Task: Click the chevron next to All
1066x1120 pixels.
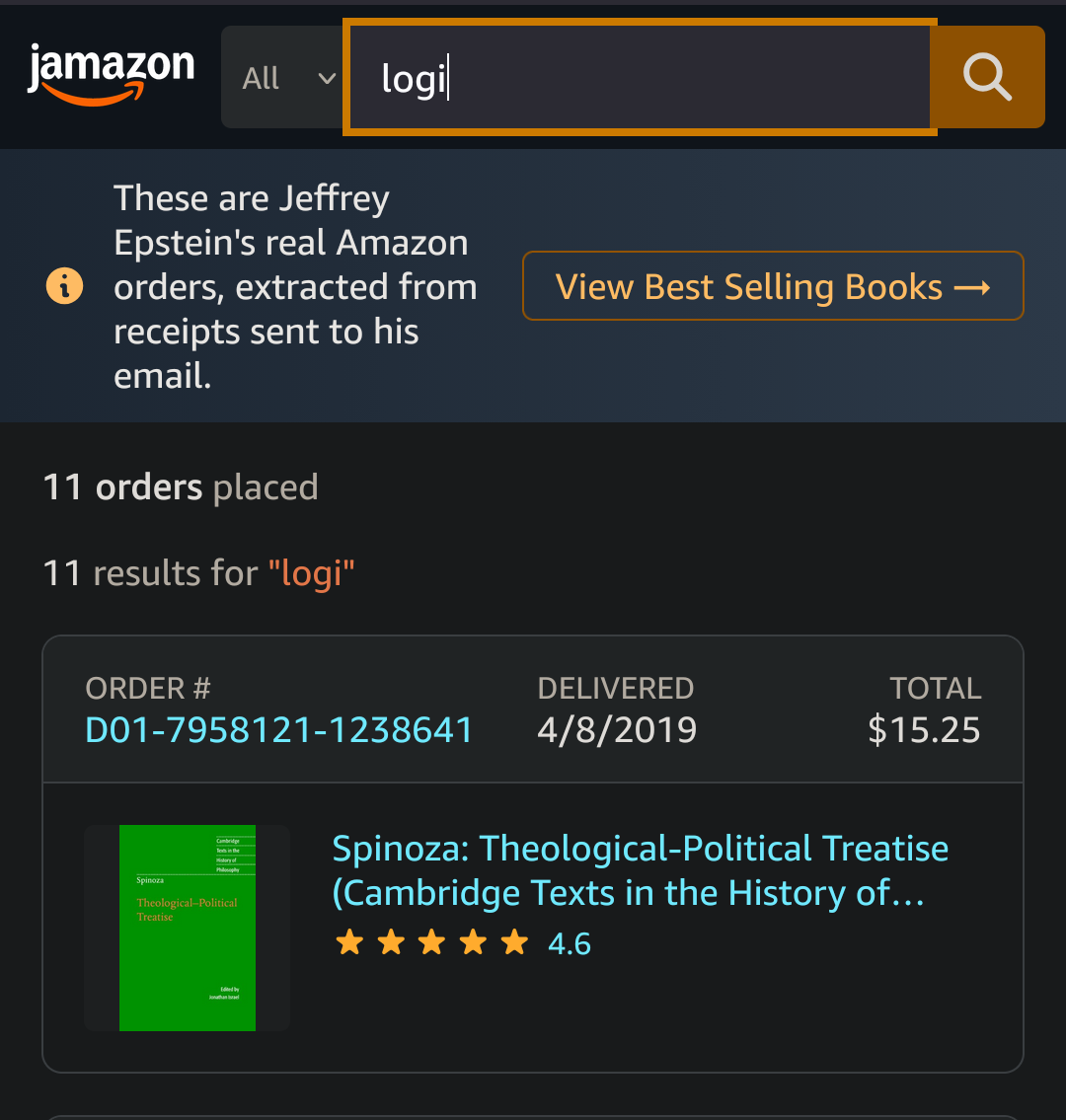Action: click(x=327, y=78)
